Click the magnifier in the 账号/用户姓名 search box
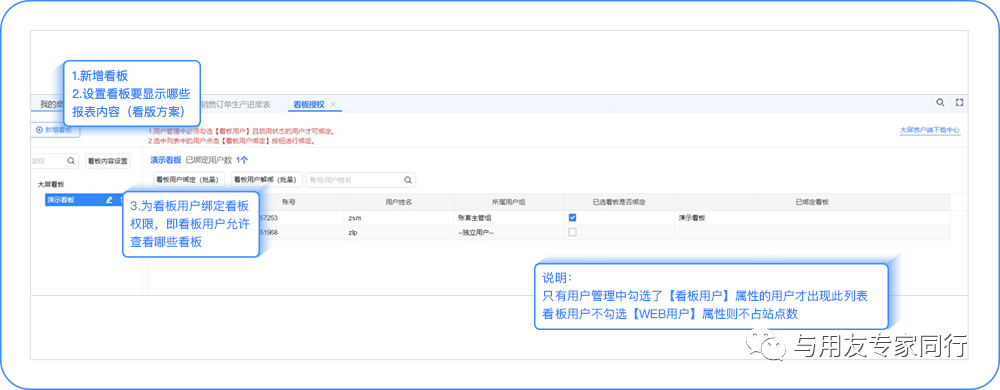The width and height of the screenshot is (1000, 390). point(407,180)
